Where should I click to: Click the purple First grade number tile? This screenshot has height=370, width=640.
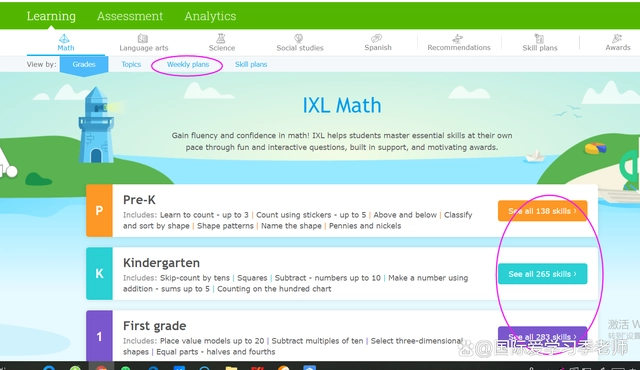pyautogui.click(x=99, y=335)
